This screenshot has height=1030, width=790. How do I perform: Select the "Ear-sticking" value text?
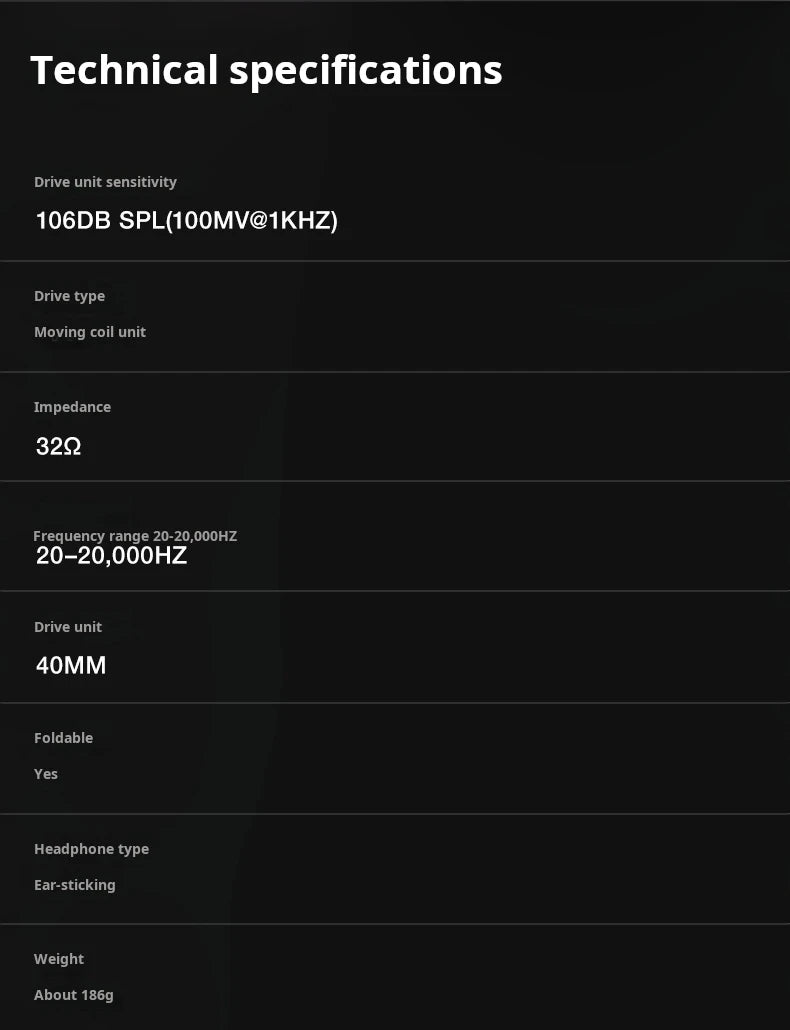75,885
